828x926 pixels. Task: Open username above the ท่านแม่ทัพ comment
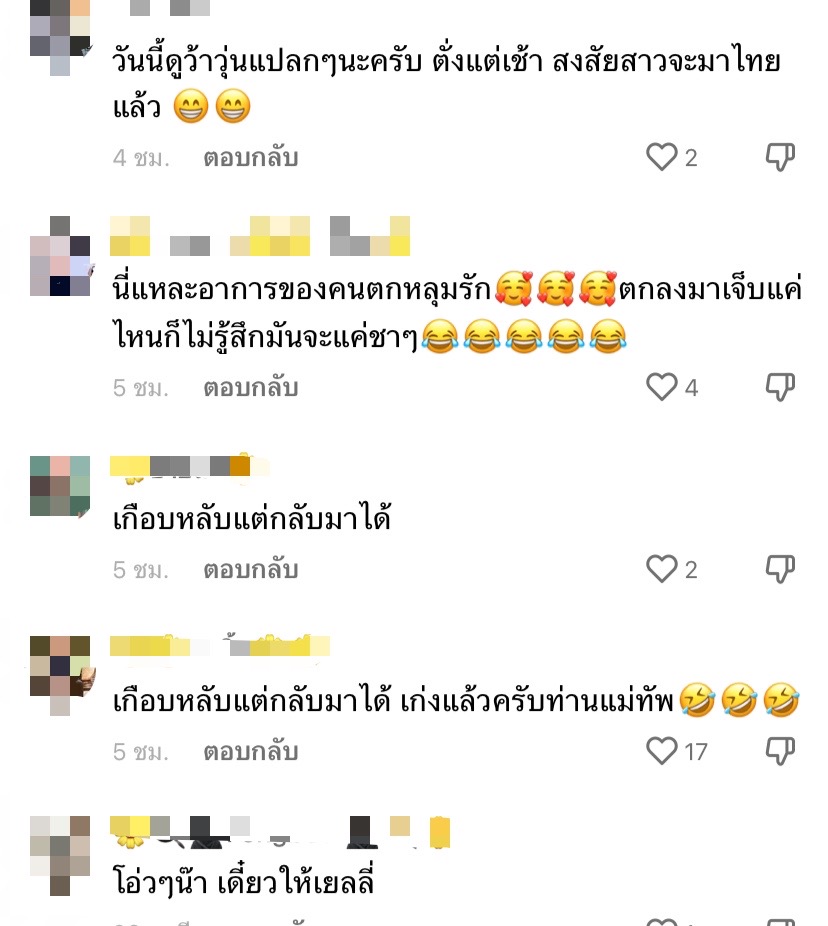pos(220,645)
